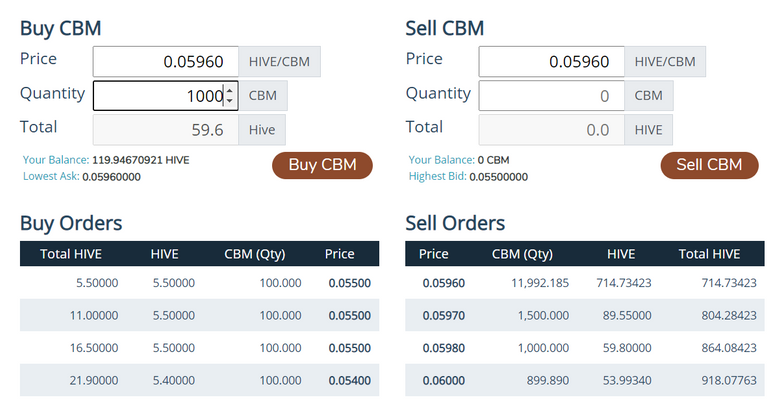Select the buy order priced 0.05400

click(200, 381)
